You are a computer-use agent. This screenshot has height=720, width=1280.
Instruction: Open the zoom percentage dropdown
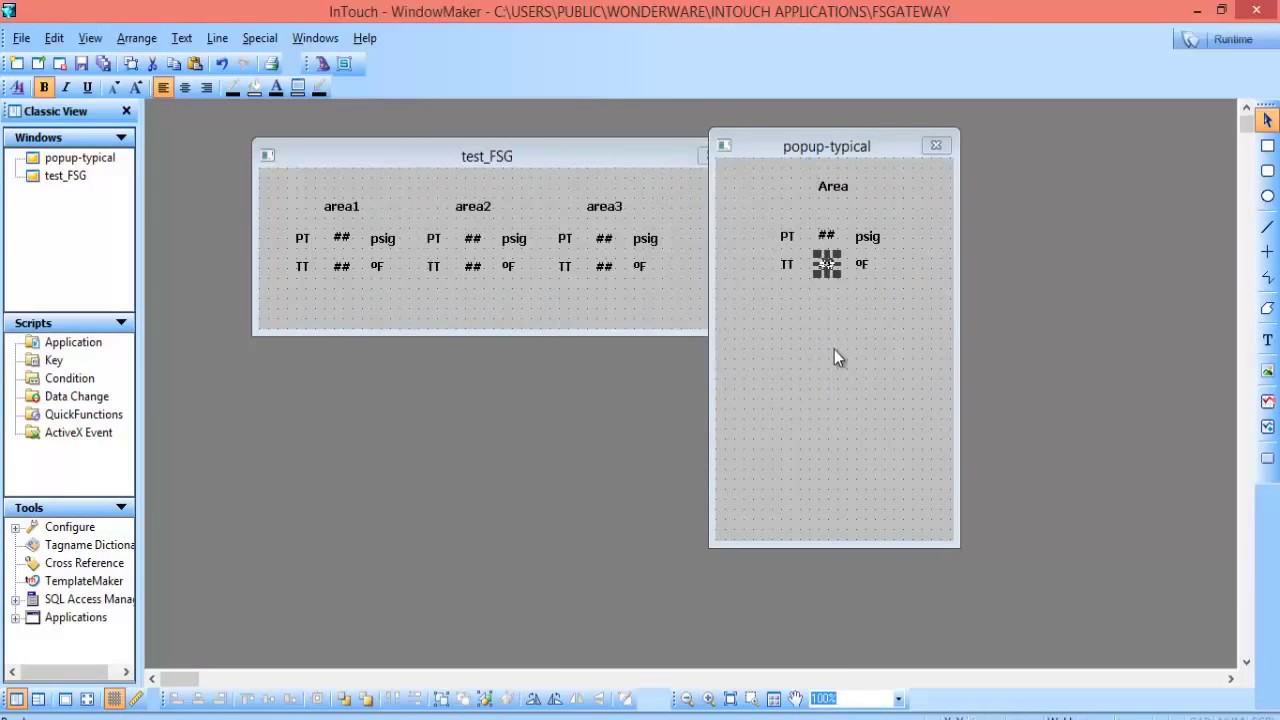coord(898,699)
